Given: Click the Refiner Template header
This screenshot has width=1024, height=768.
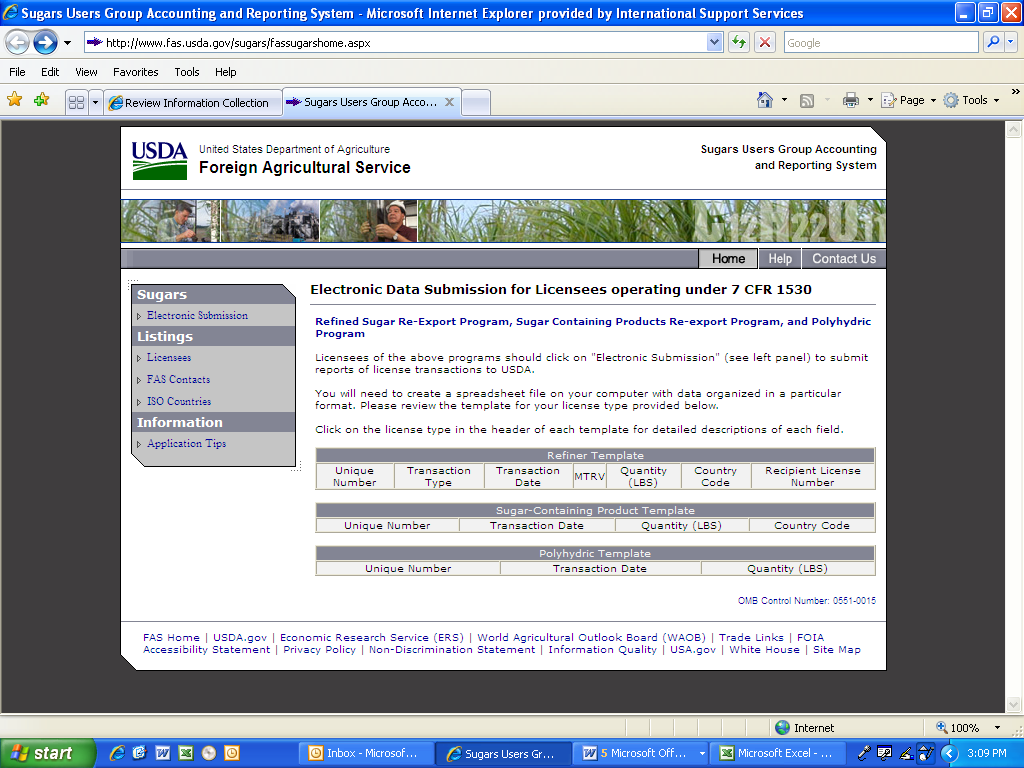Looking at the screenshot, I should tap(595, 455).
